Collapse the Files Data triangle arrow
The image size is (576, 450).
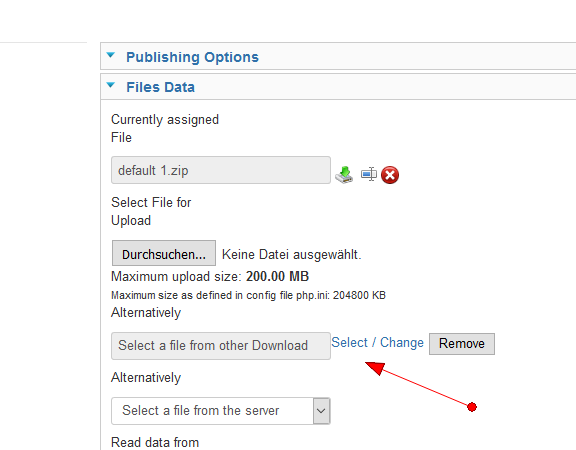point(111,86)
